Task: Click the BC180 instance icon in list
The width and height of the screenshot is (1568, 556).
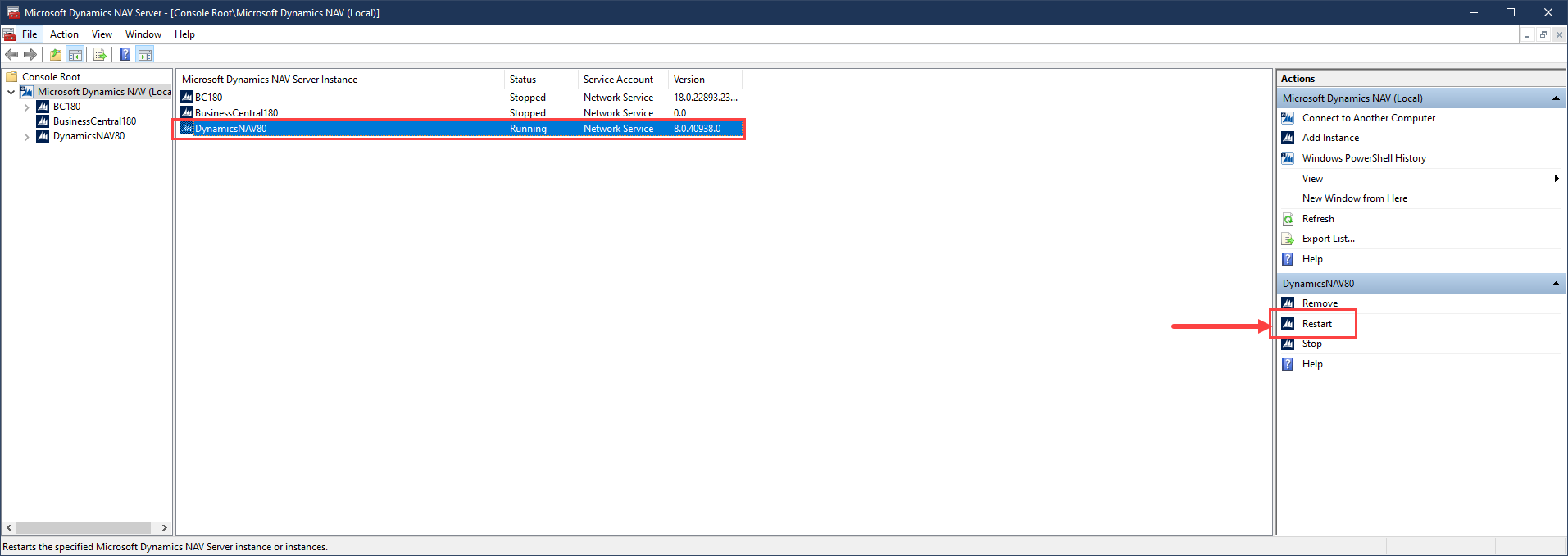Action: tap(187, 97)
